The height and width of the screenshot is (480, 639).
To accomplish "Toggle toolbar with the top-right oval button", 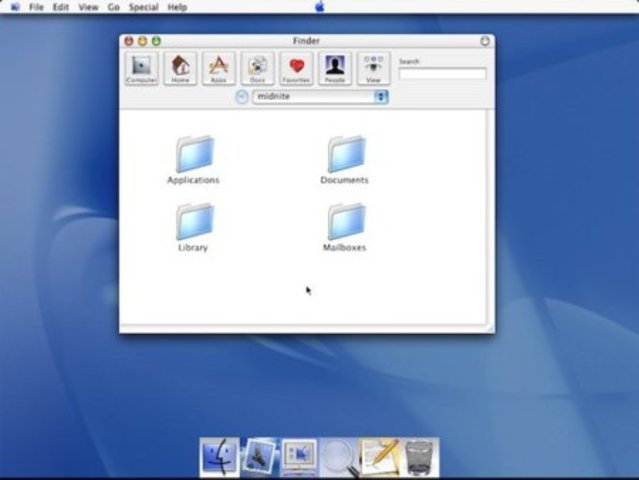I will tap(485, 41).
